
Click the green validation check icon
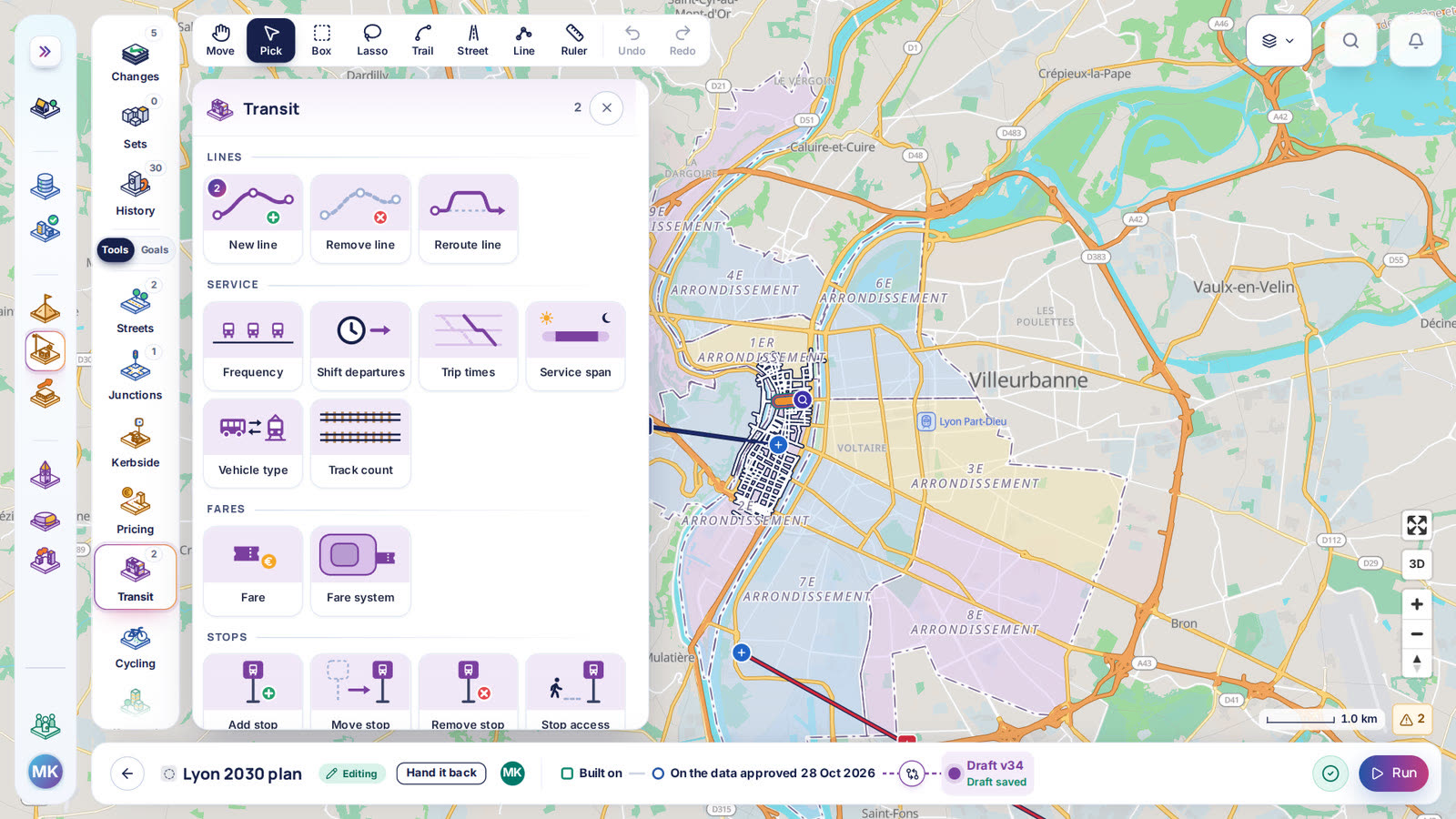[1330, 773]
